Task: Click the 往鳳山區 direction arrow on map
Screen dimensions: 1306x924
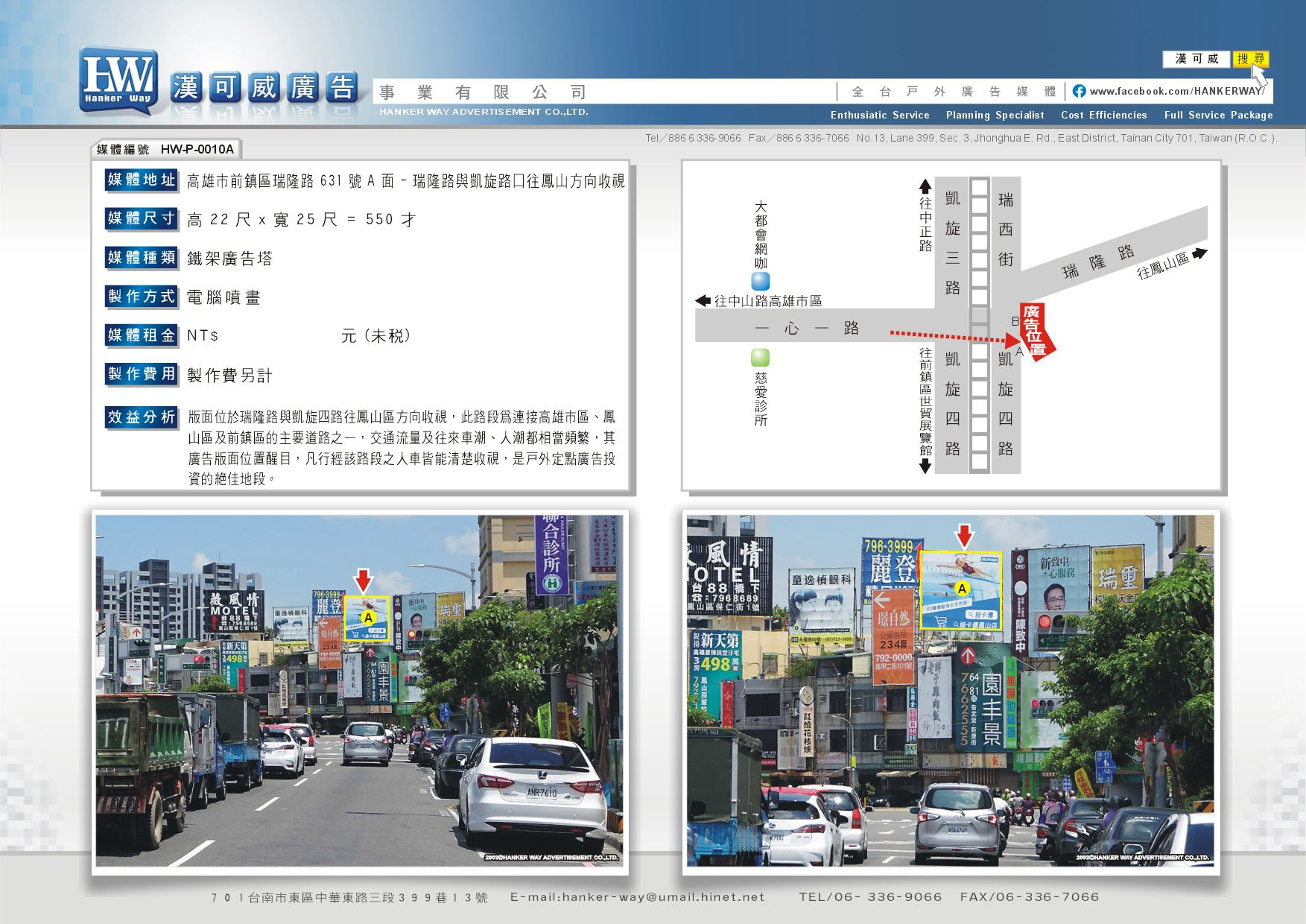Action: [1199, 253]
